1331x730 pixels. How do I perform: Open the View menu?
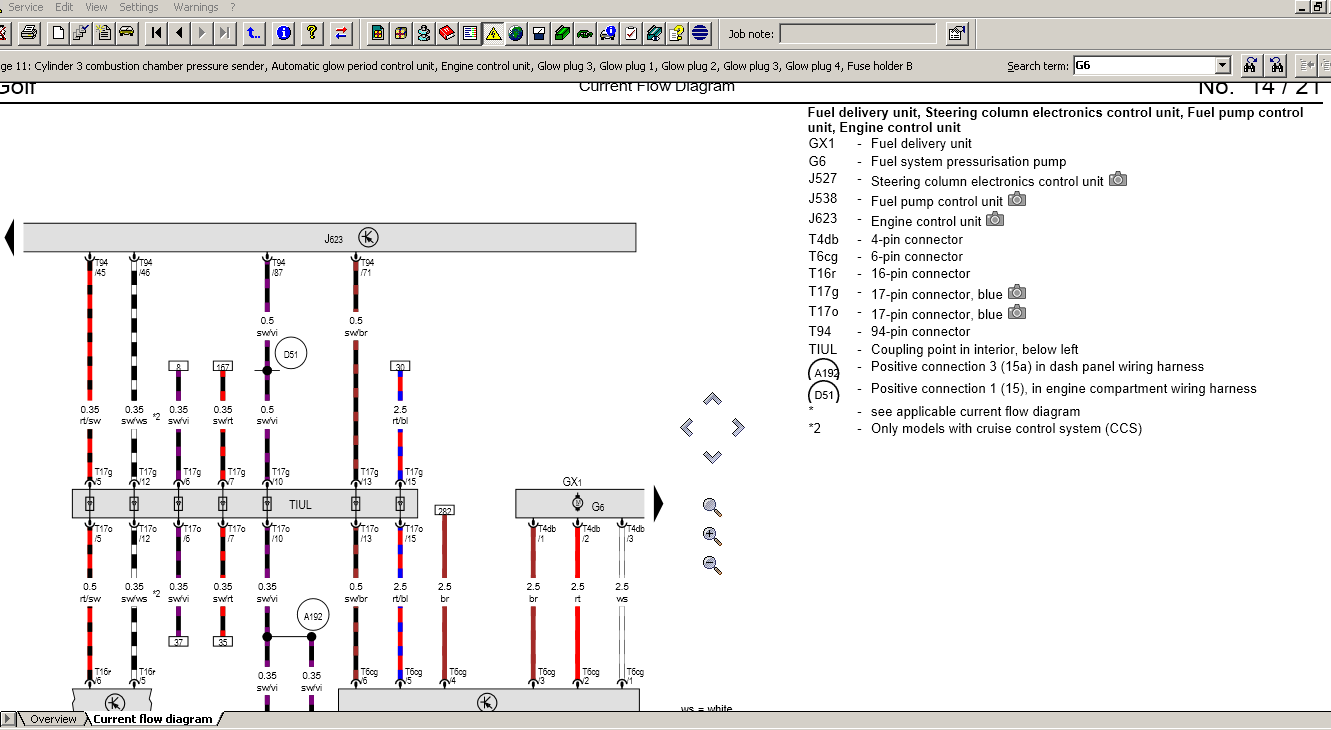tap(97, 7)
